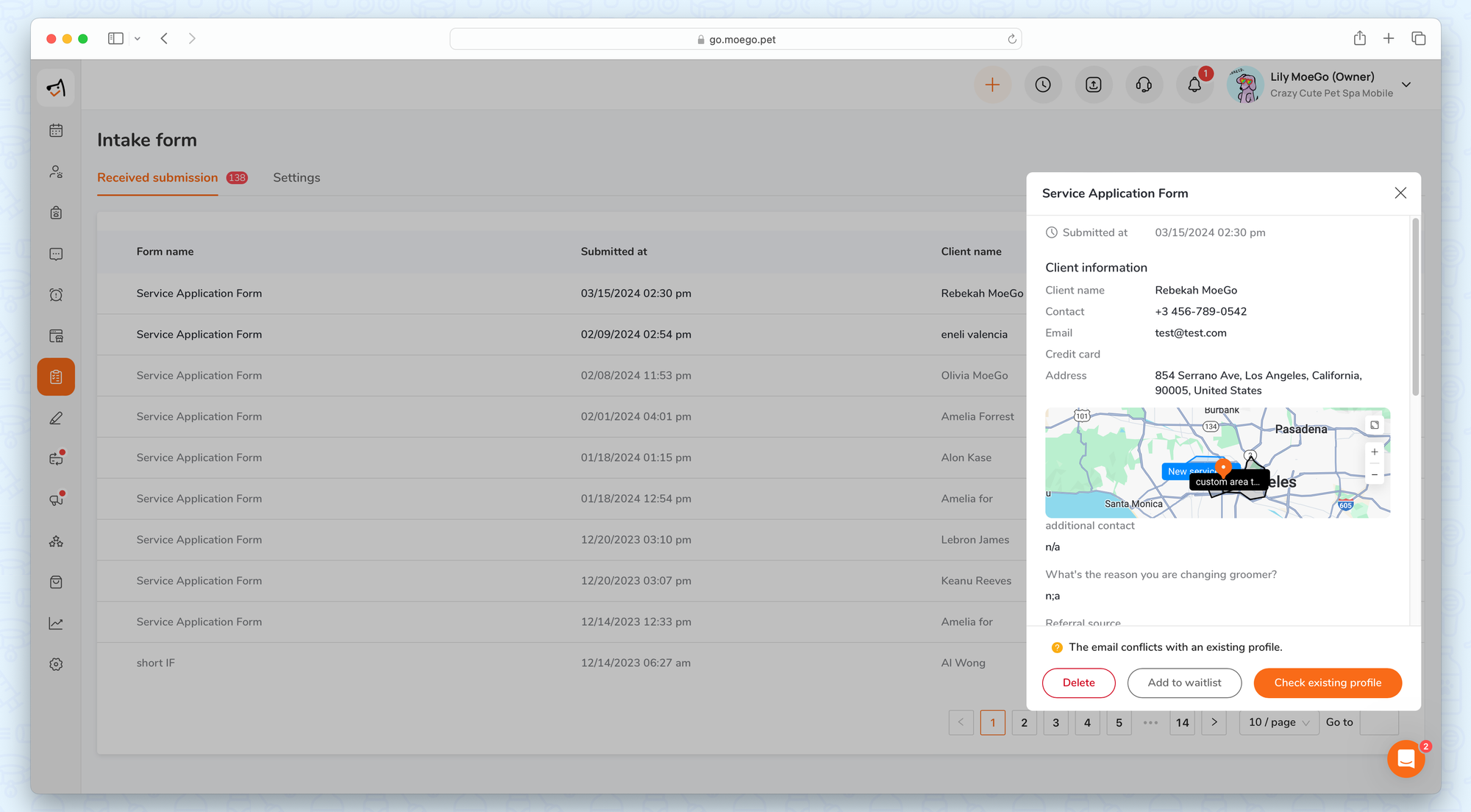Click the headset support icon
1471x812 pixels.
(x=1144, y=85)
